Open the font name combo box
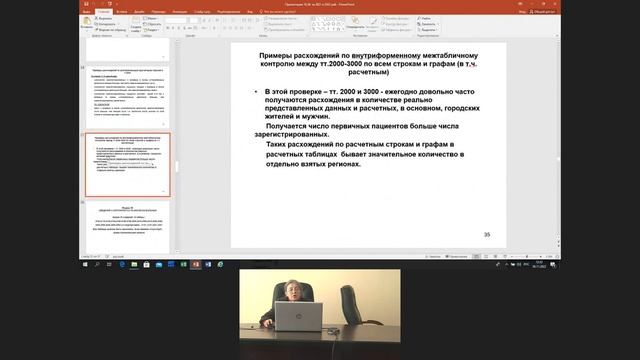The image size is (640, 360). [x=177, y=20]
